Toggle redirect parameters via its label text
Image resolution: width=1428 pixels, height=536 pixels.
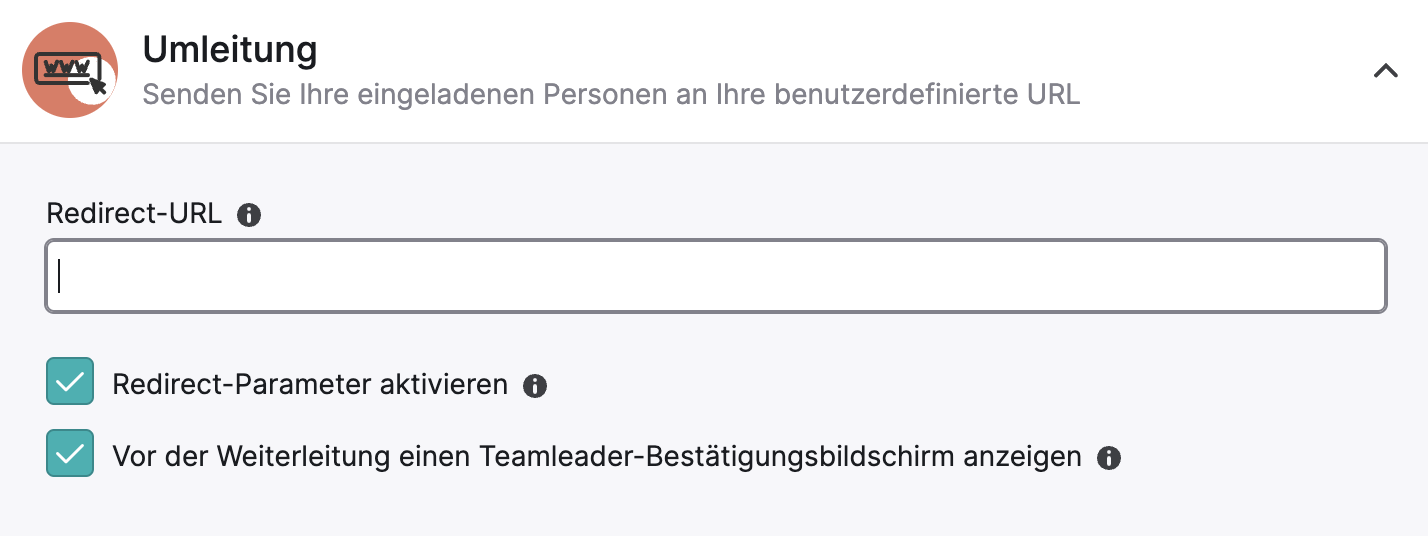[x=310, y=385]
